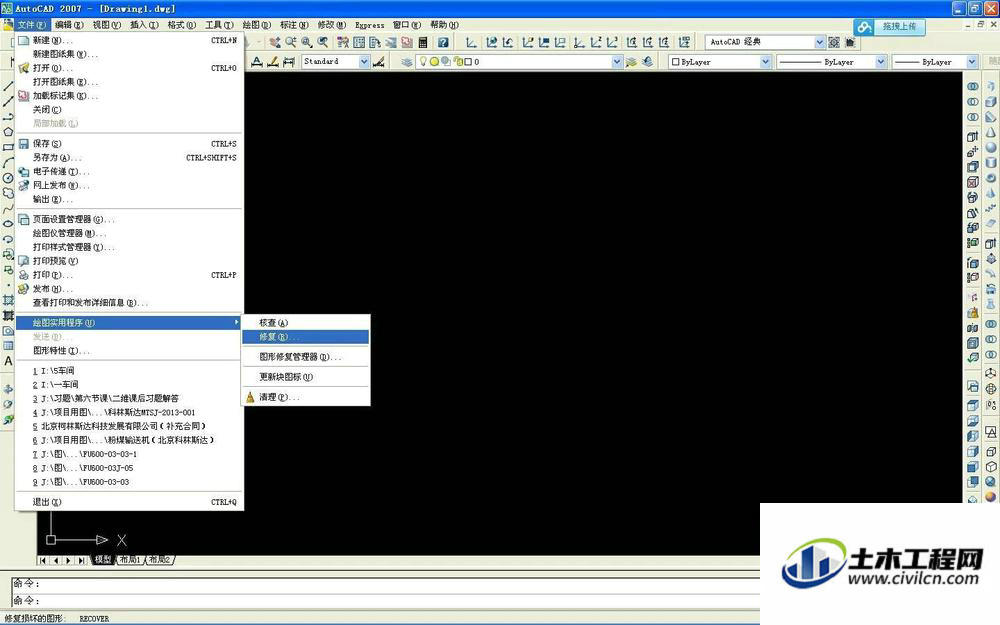Select the Polygon draw tool
This screenshot has width=1000, height=625.
8,132
